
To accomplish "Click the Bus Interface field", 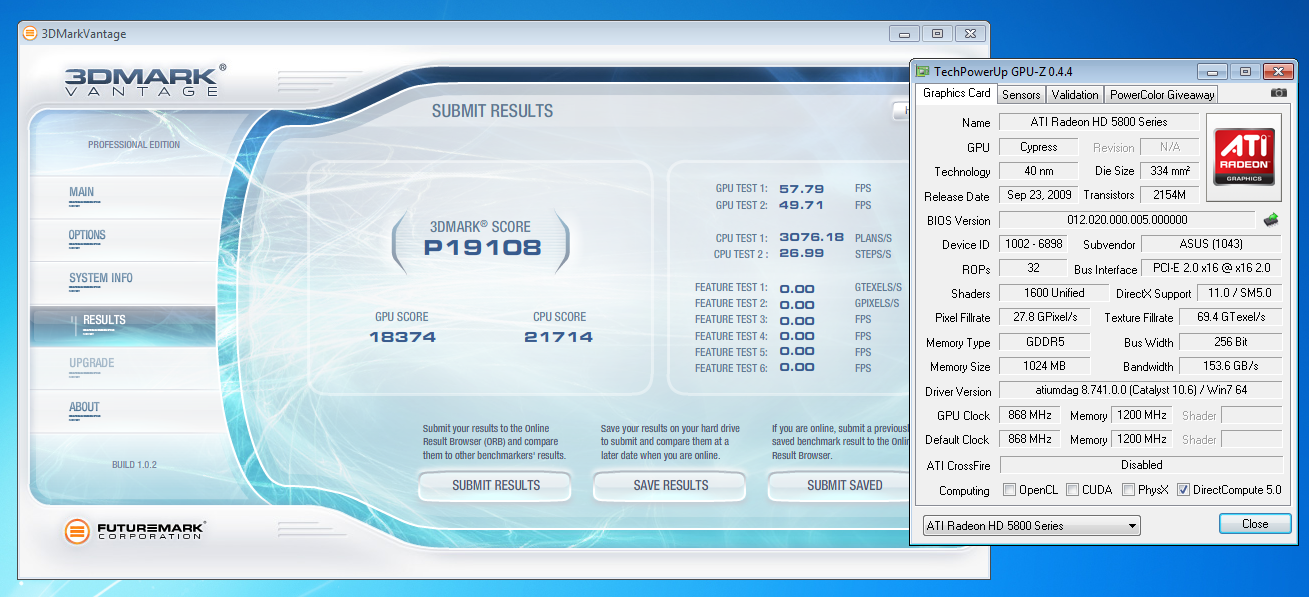I will pyautogui.click(x=1211, y=268).
